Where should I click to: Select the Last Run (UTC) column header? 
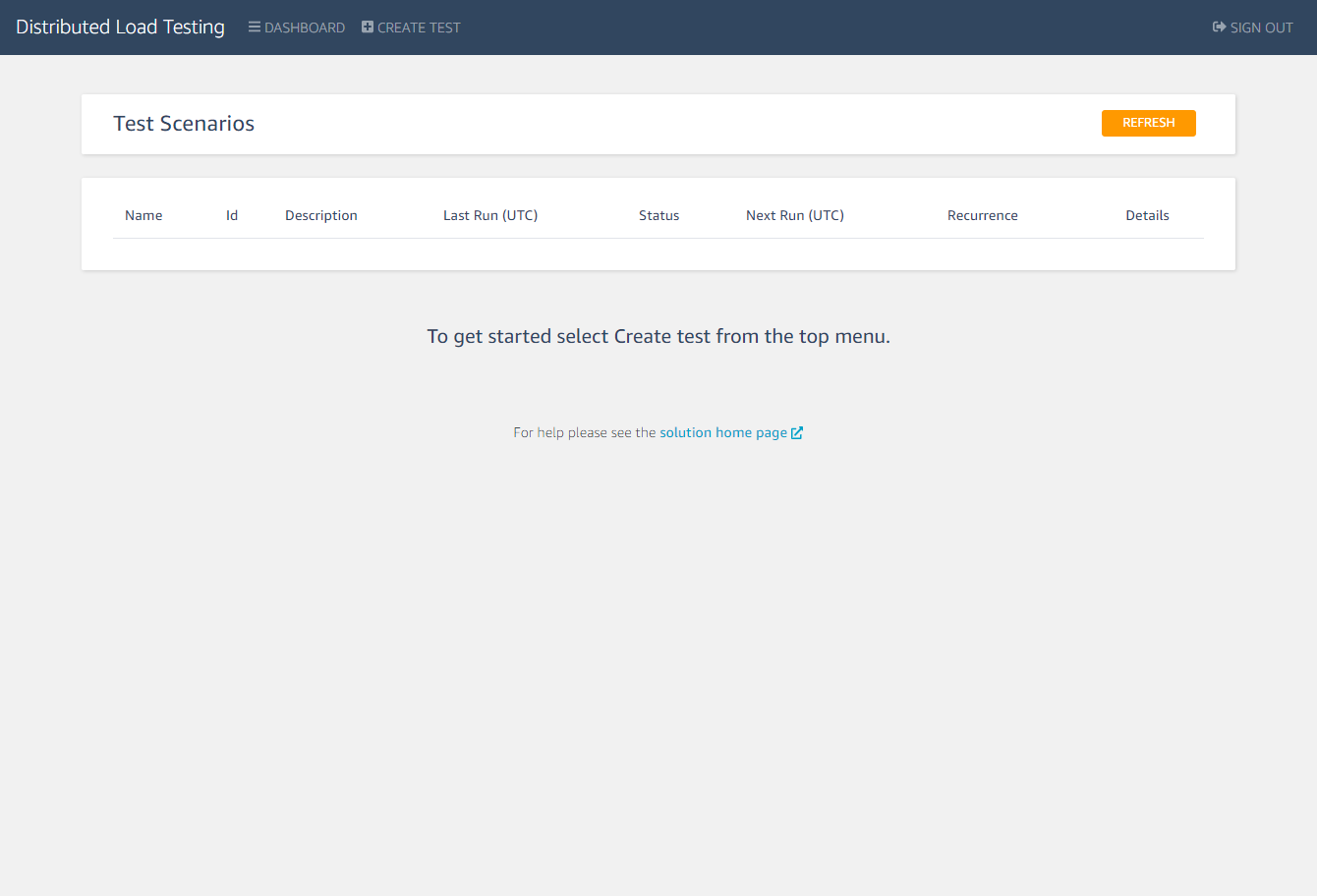(x=489, y=215)
